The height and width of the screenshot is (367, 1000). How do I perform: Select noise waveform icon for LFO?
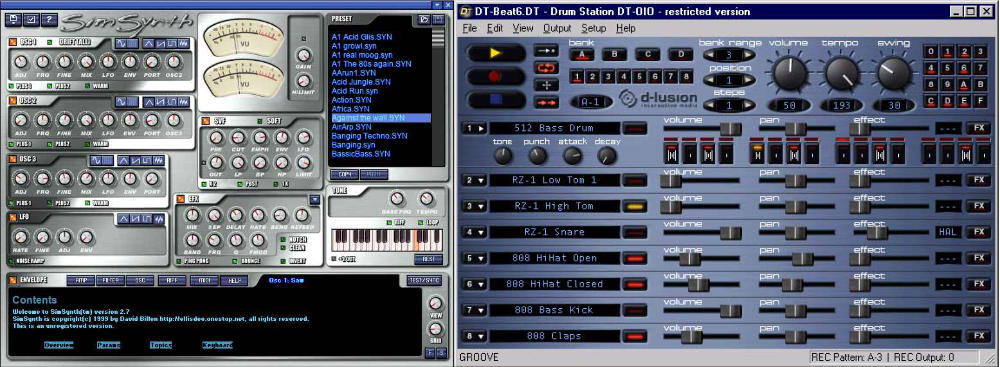click(159, 219)
